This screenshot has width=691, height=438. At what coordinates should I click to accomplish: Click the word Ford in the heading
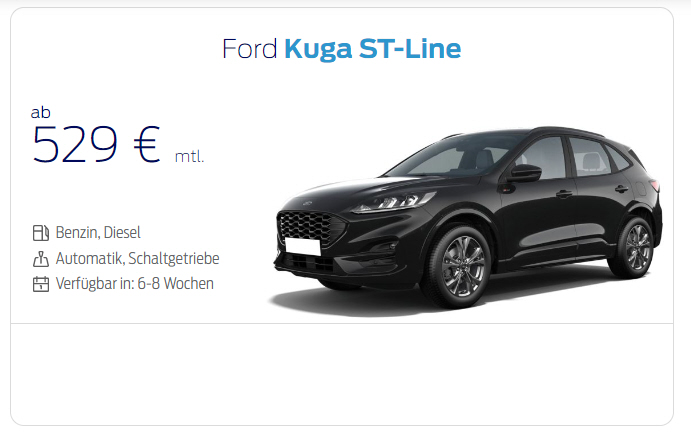[249, 48]
